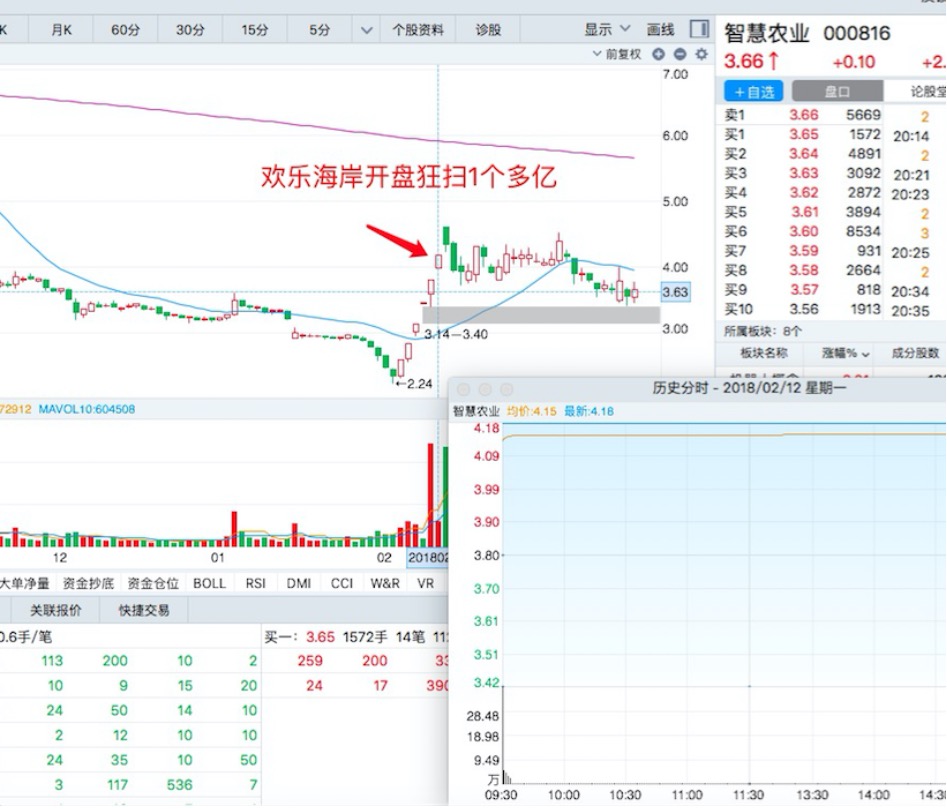Open the 显示 dropdown menu
The image size is (947, 809).
[x=607, y=29]
